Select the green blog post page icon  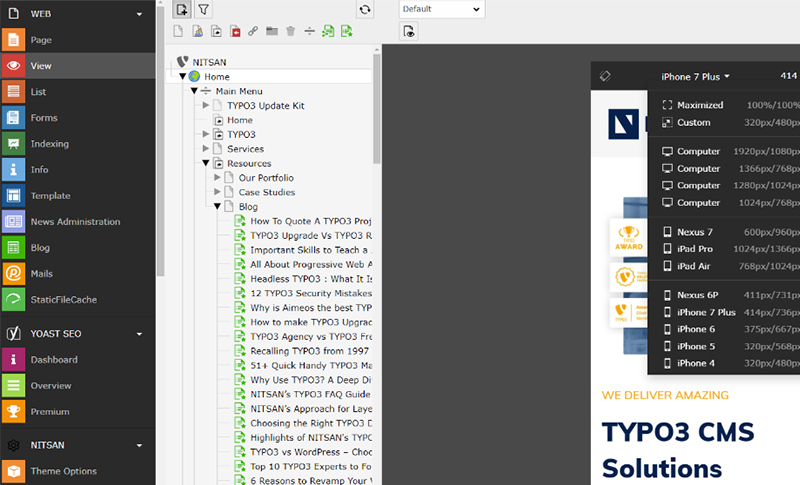coord(347,32)
